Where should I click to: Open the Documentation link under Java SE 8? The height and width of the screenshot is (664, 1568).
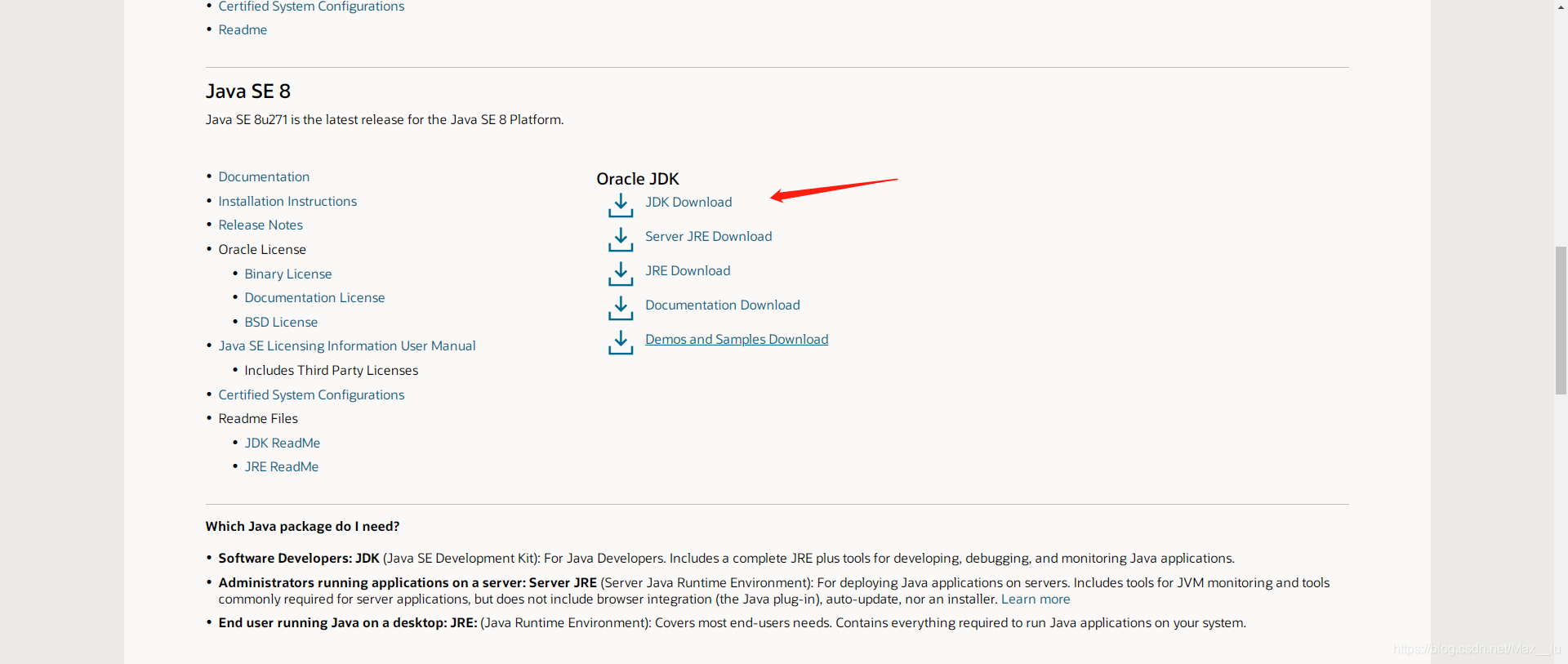pos(264,176)
